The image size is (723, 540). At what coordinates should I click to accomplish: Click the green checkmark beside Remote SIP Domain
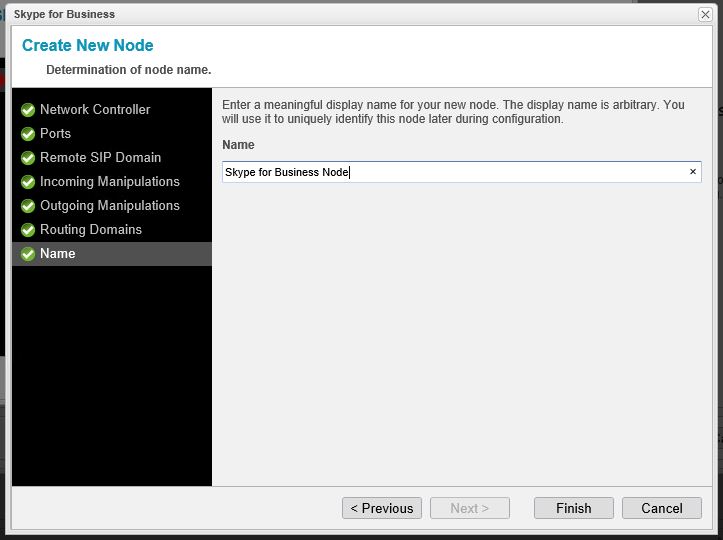28,158
